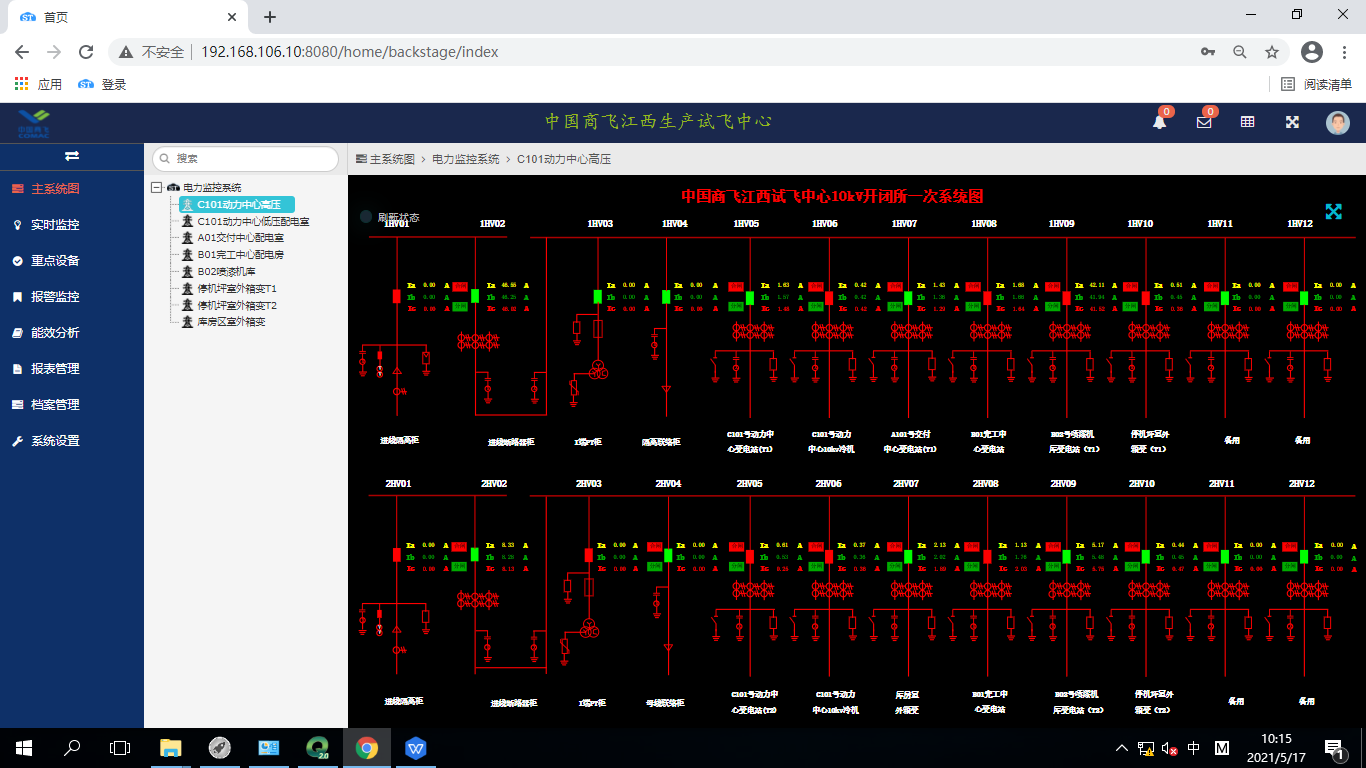Click the 电力监控系统 breadcrumb link
Screen dimensions: 1366x768
[x=465, y=159]
